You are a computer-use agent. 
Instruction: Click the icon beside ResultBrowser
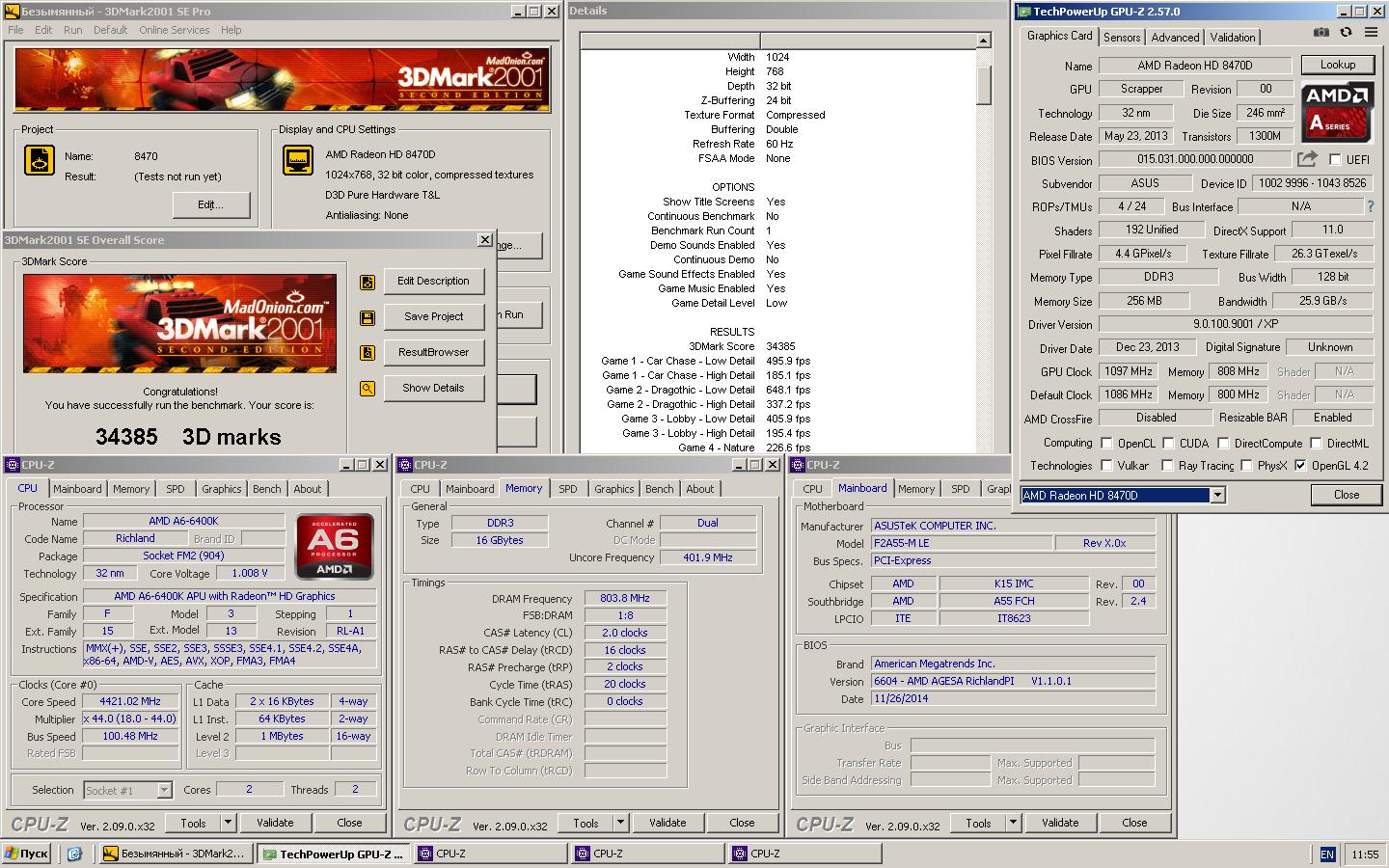(x=368, y=353)
